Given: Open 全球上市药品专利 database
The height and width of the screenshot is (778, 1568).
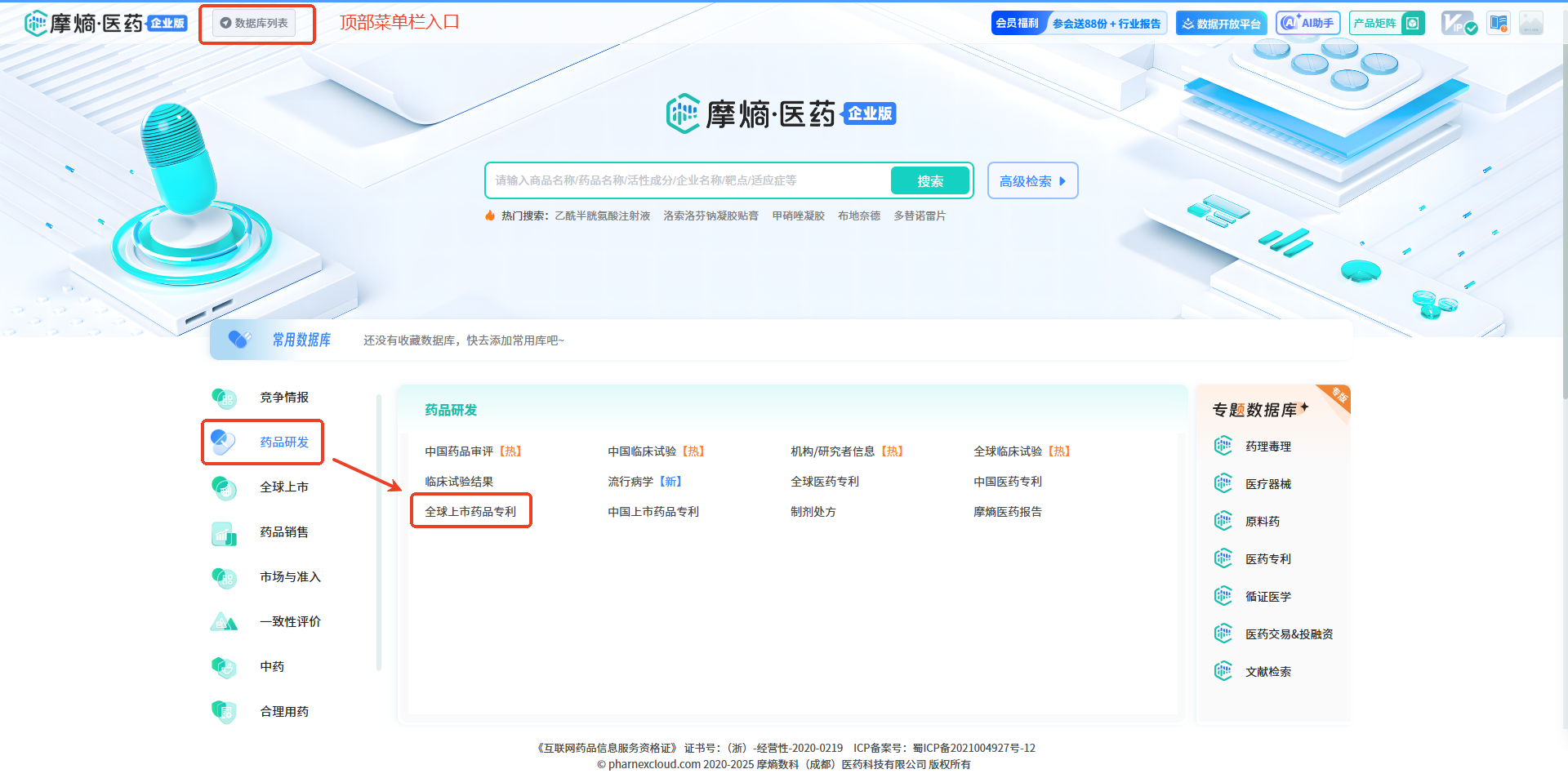Looking at the screenshot, I should pos(470,511).
